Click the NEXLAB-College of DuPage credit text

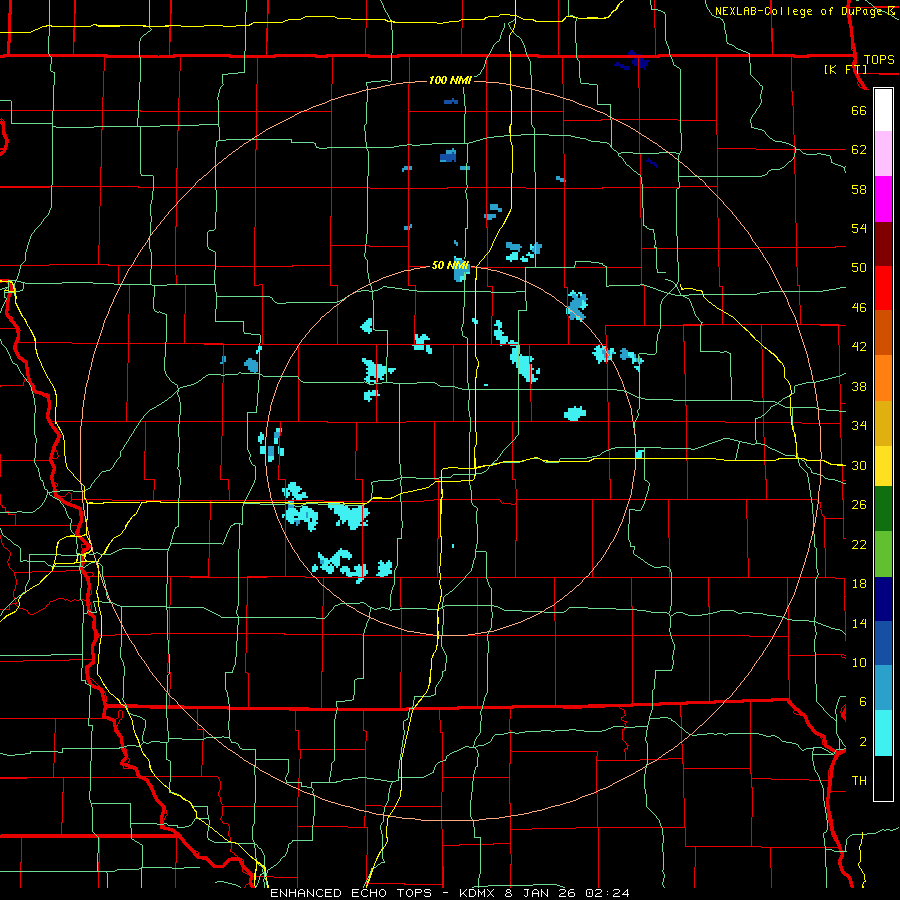click(798, 11)
